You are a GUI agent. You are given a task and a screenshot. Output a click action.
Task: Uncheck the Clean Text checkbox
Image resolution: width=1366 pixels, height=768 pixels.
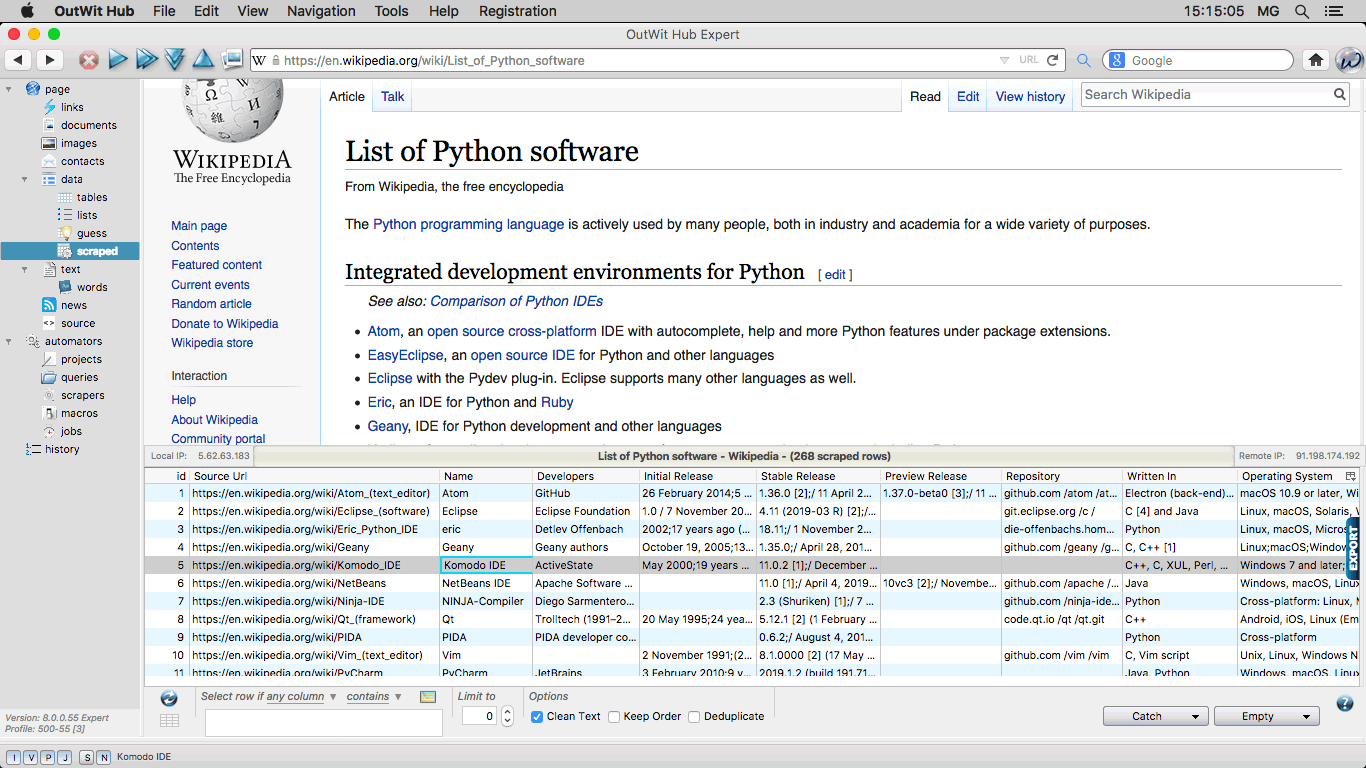click(x=537, y=716)
